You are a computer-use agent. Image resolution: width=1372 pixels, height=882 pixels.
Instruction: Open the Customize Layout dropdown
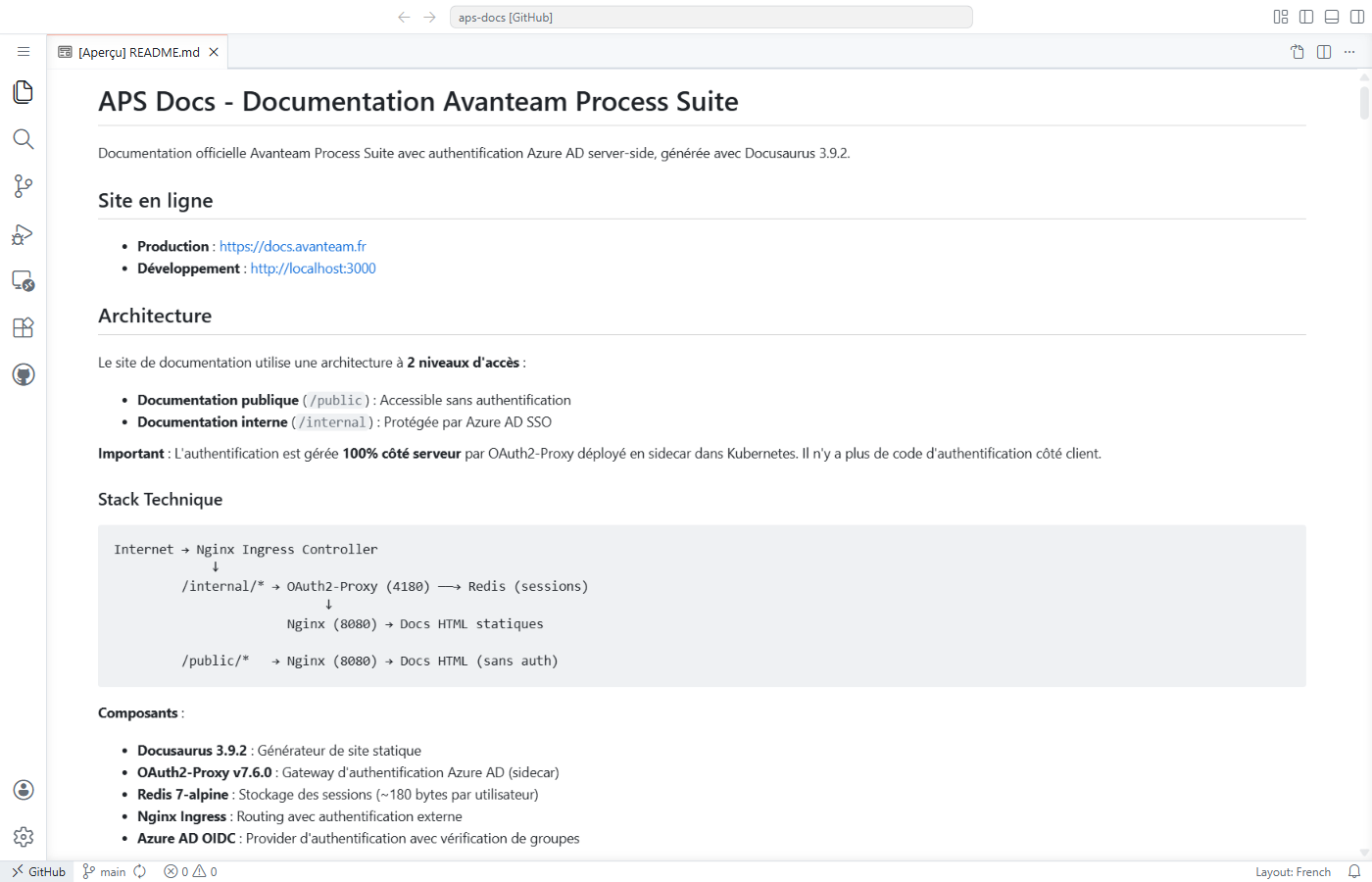pyautogui.click(x=1280, y=17)
